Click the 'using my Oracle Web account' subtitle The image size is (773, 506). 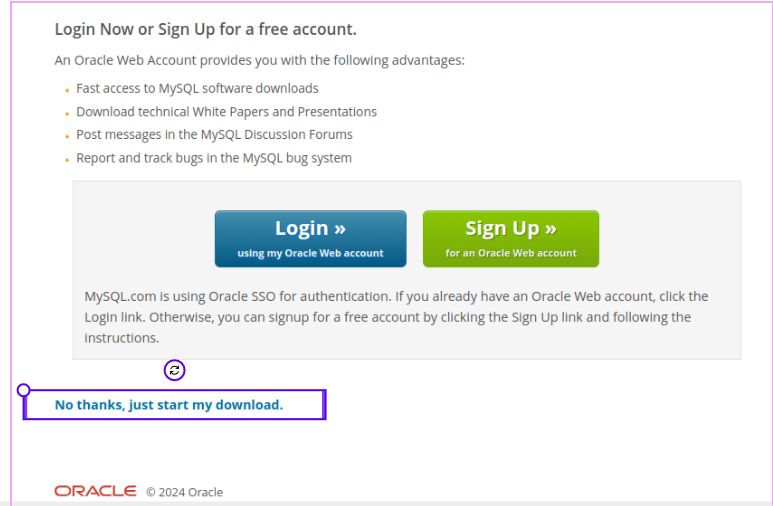point(310,253)
